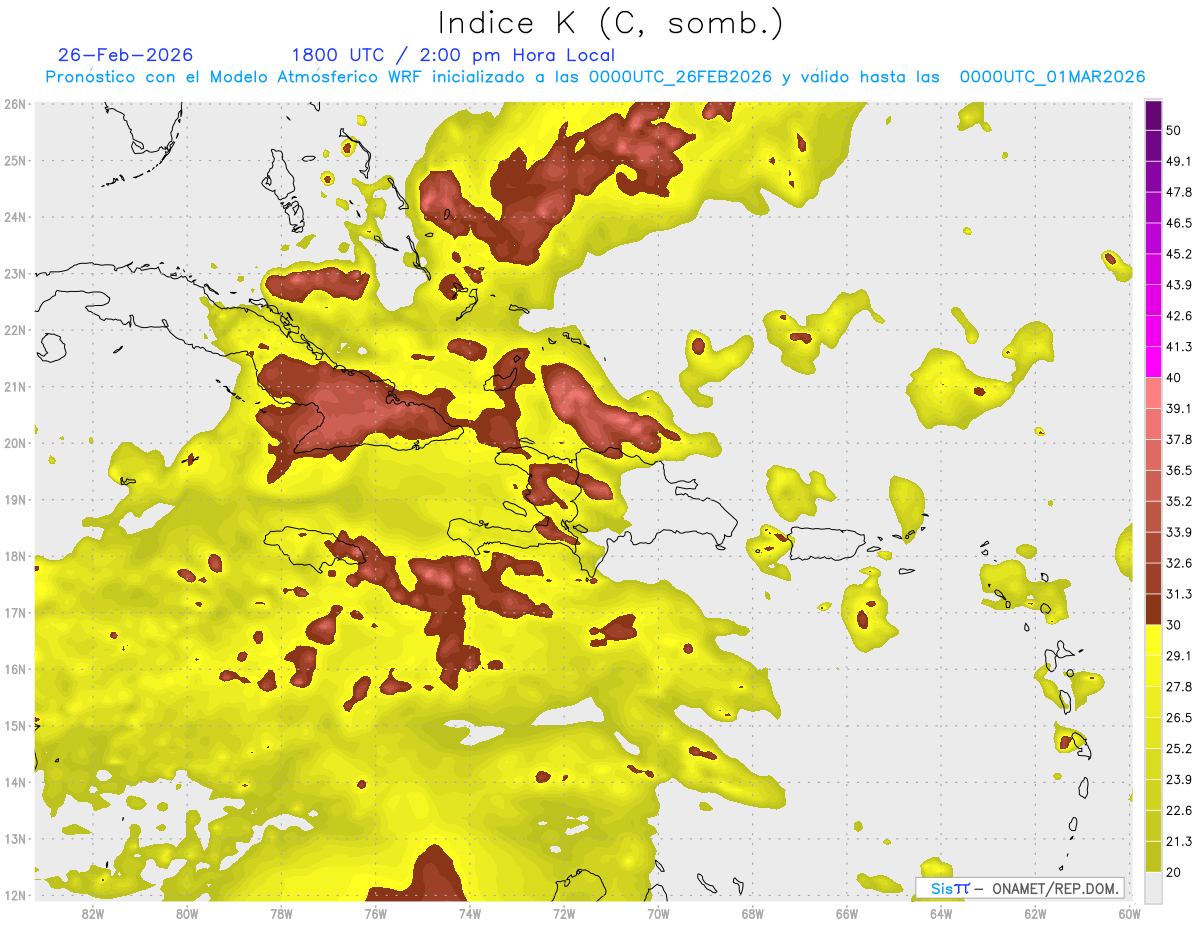This screenshot has width=1200, height=927.
Task: Click the color bar value '43.9'
Action: 1179,284
